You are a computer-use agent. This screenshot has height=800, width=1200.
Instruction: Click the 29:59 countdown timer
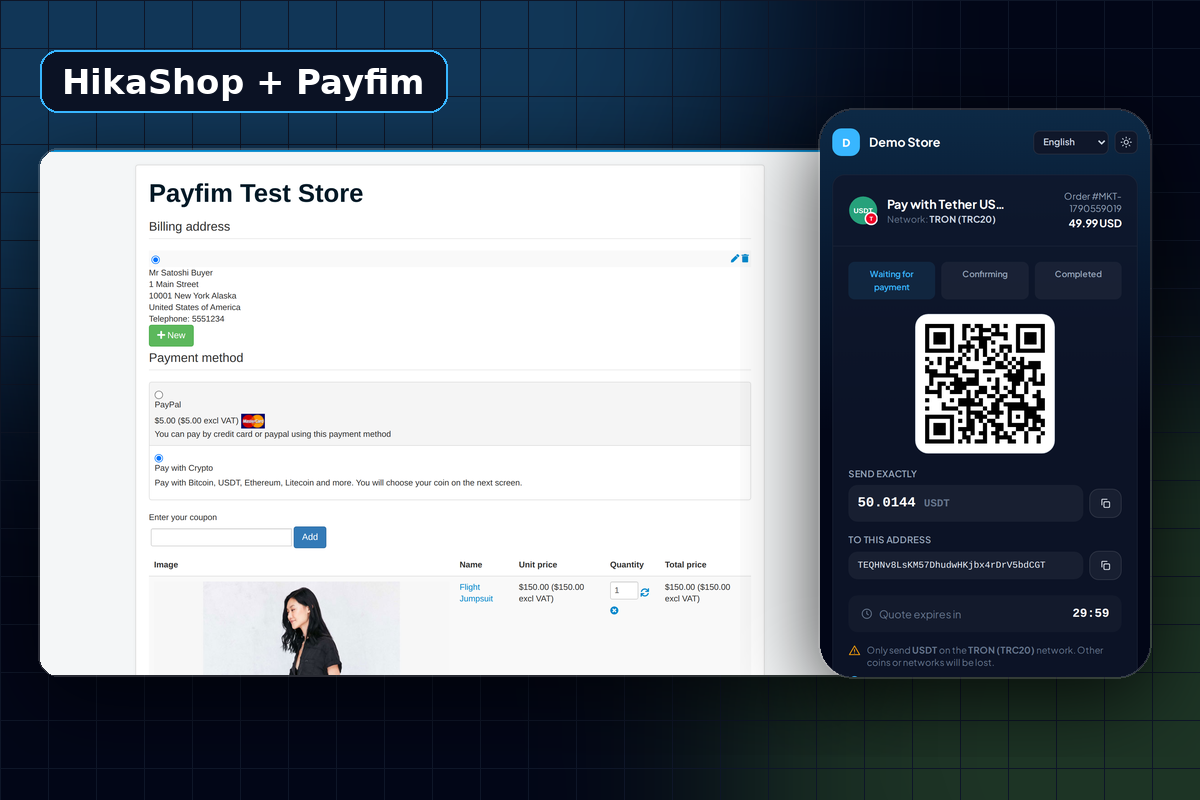pyautogui.click(x=1090, y=613)
